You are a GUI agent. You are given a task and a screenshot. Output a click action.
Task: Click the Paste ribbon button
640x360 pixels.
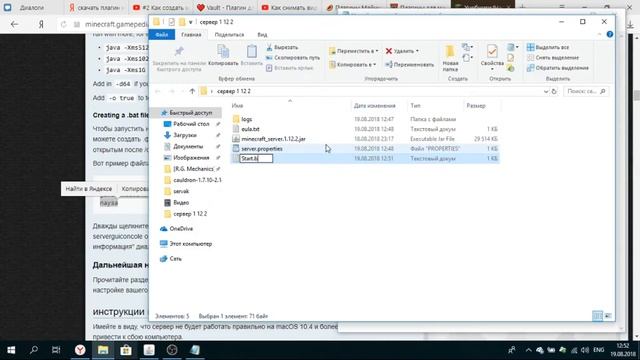point(251,55)
